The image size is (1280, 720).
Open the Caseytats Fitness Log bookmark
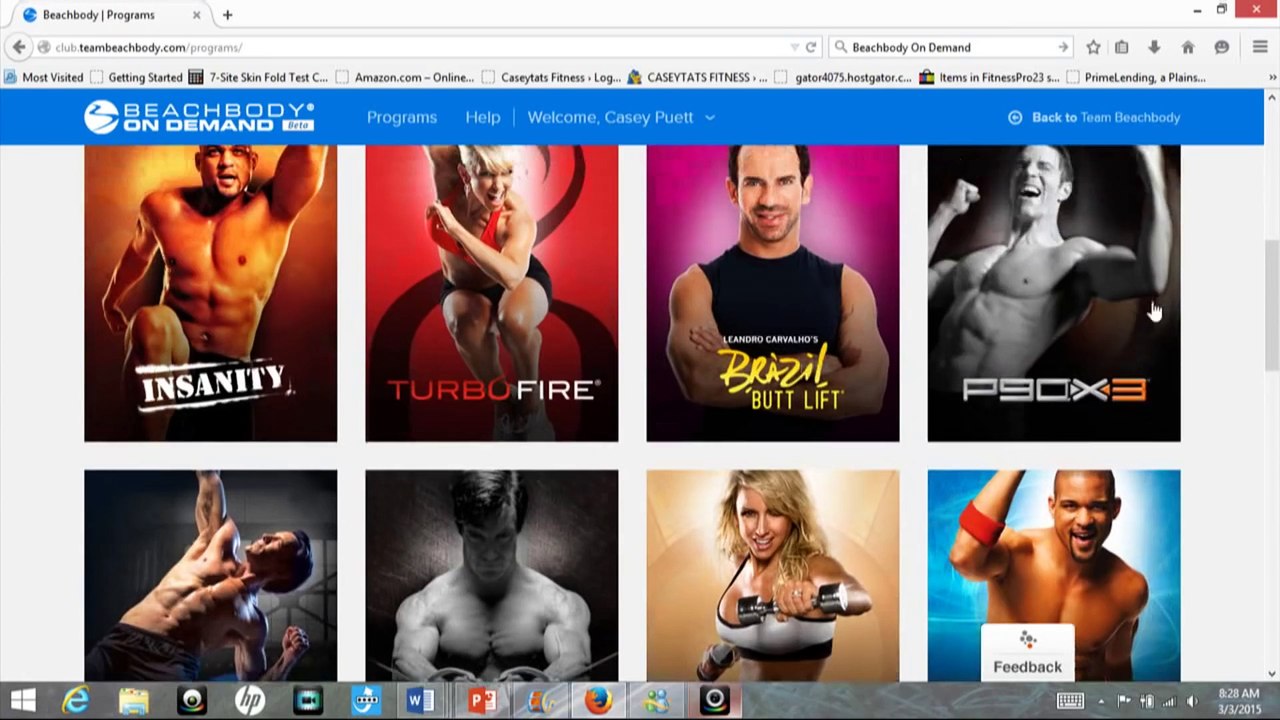(551, 77)
